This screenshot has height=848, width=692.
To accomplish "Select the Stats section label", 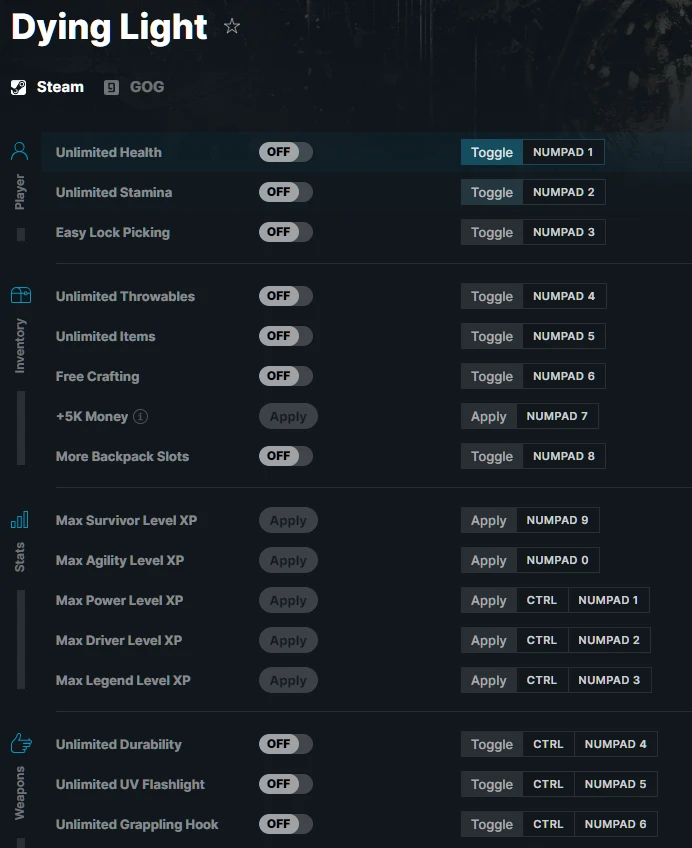I will (x=20, y=557).
